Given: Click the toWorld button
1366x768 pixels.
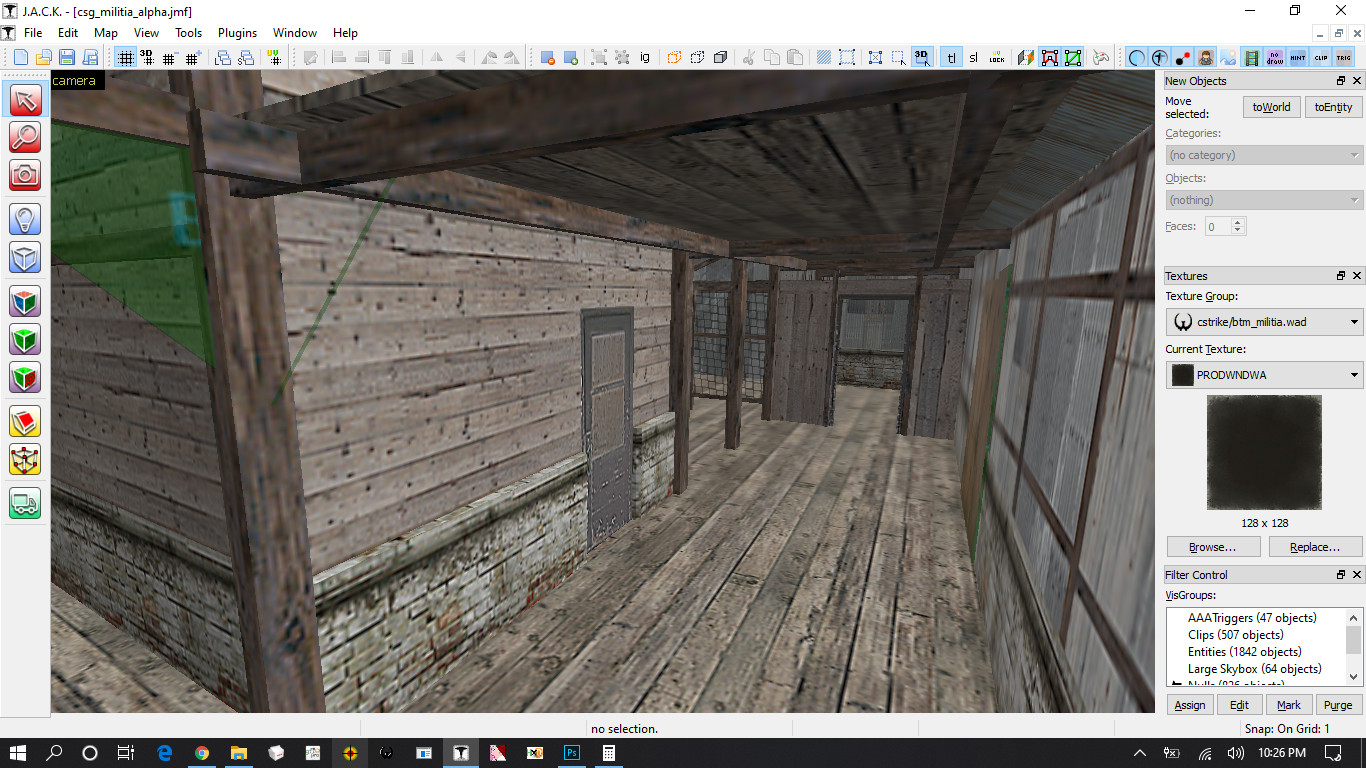Looking at the screenshot, I should (x=1272, y=107).
